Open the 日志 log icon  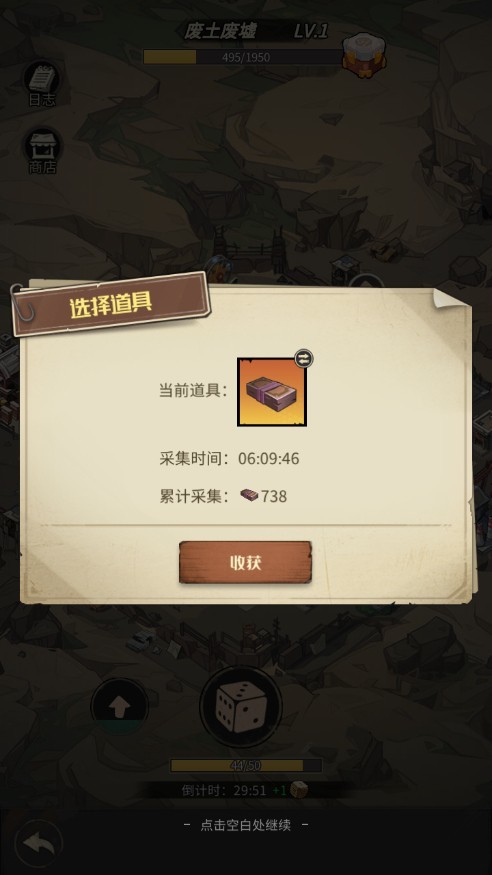pos(42,83)
